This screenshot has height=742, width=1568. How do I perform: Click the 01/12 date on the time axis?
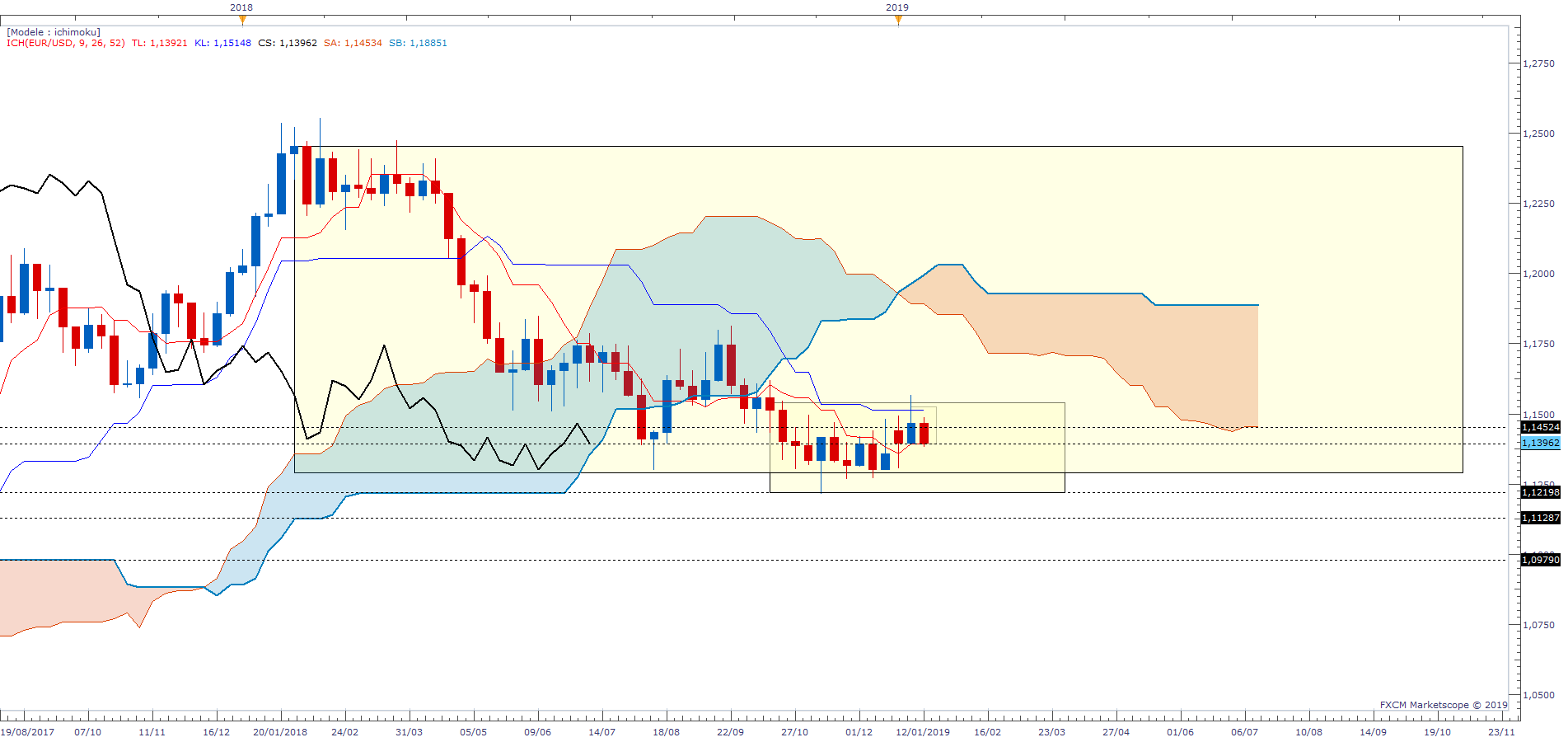tap(859, 732)
